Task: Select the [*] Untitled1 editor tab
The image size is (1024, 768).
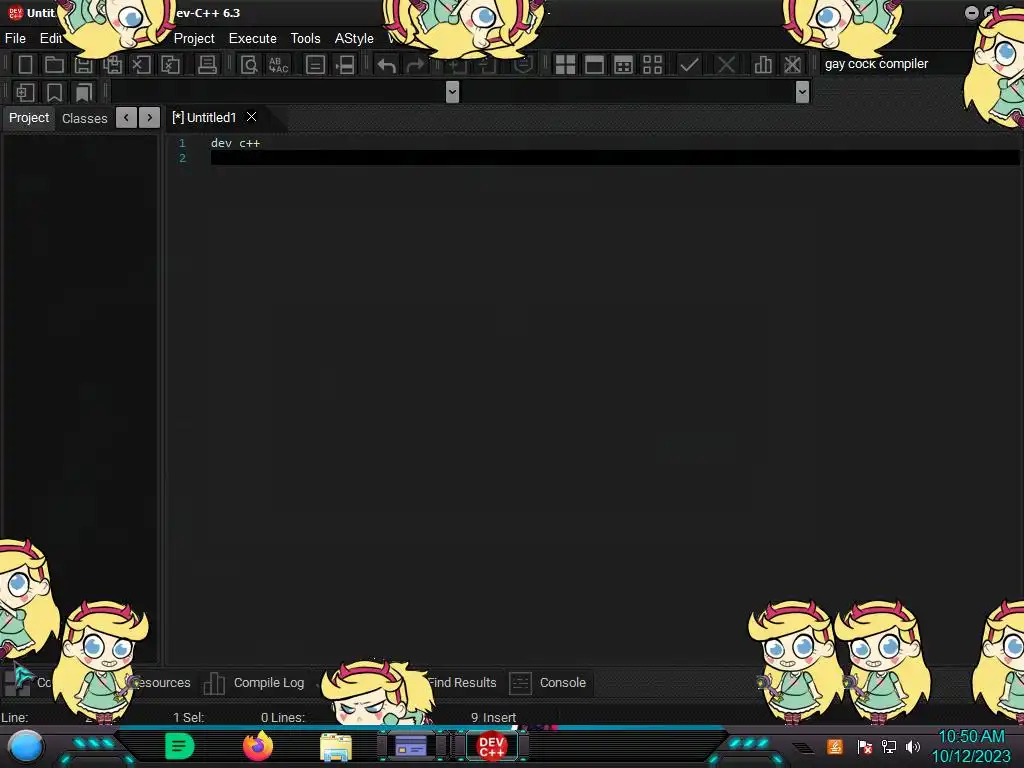Action: tap(204, 118)
